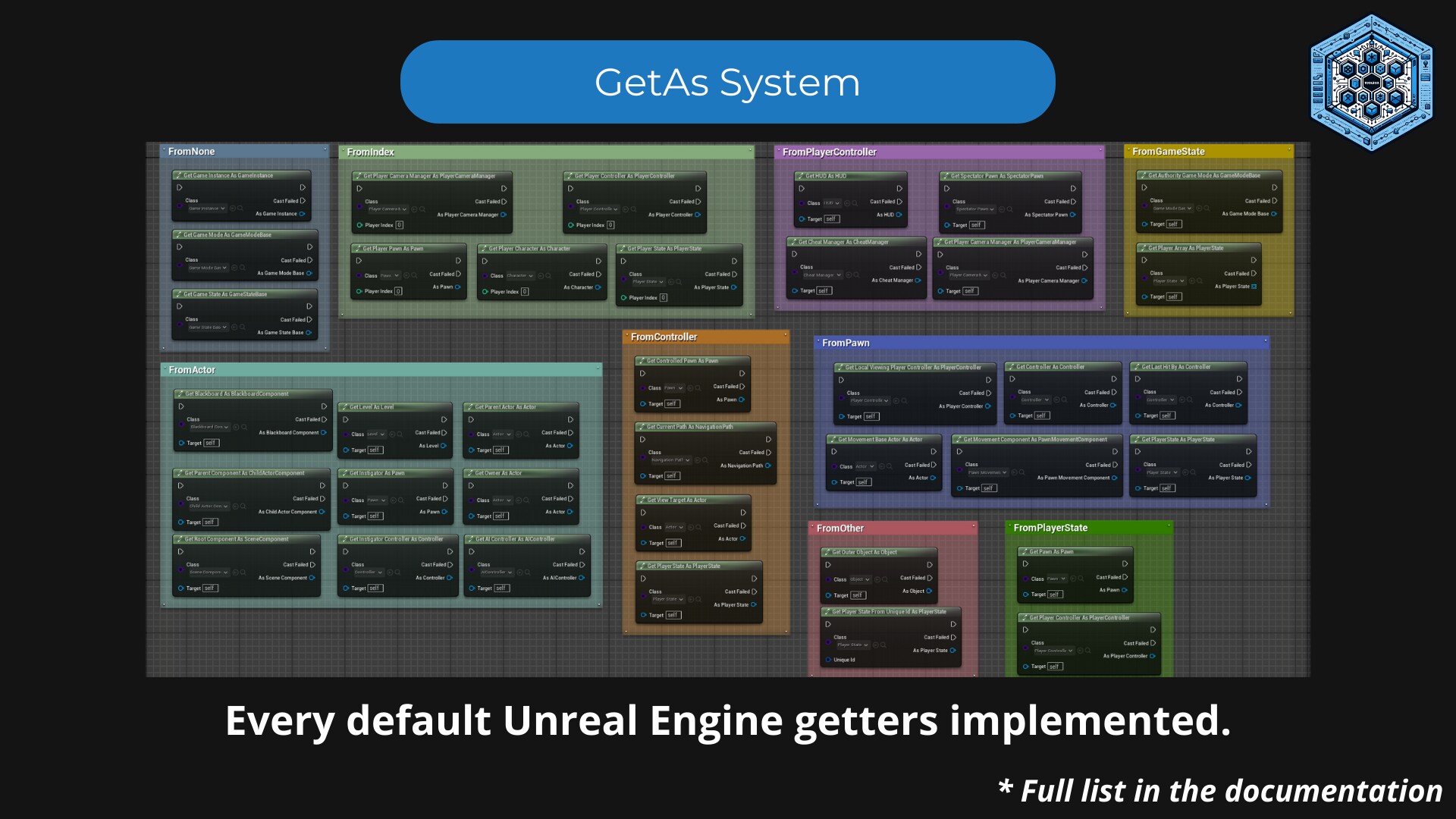Screen dimensions: 1456x819
Task: Open the Pawn class dropdown in Get Controlled Pawn
Action: (674, 388)
